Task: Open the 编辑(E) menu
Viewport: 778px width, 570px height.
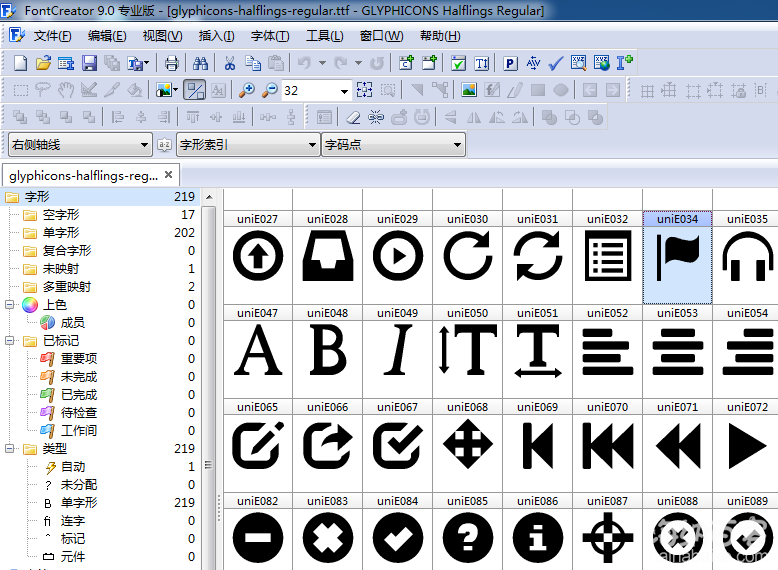Action: (x=107, y=36)
